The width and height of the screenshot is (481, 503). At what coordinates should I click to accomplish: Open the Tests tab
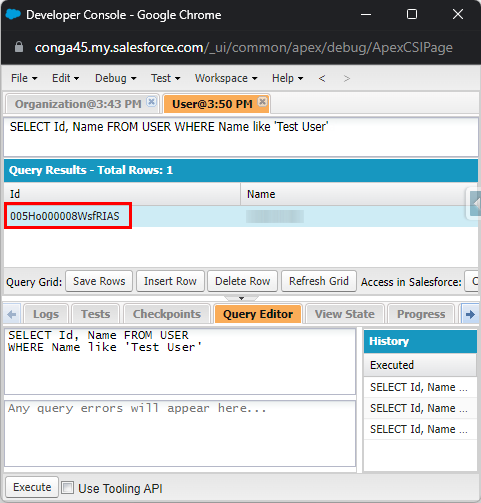pos(96,314)
